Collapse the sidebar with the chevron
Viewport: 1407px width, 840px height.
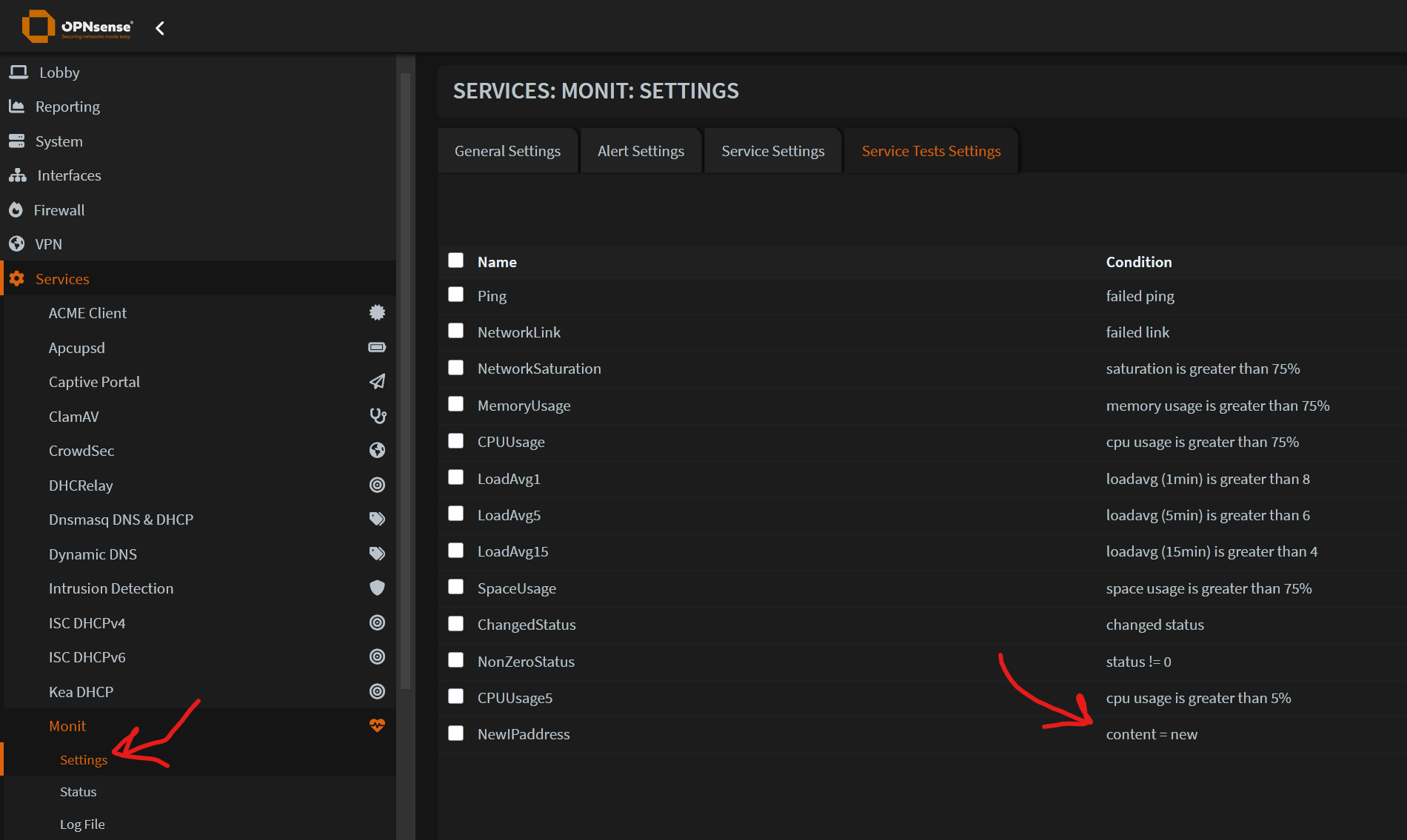[160, 27]
